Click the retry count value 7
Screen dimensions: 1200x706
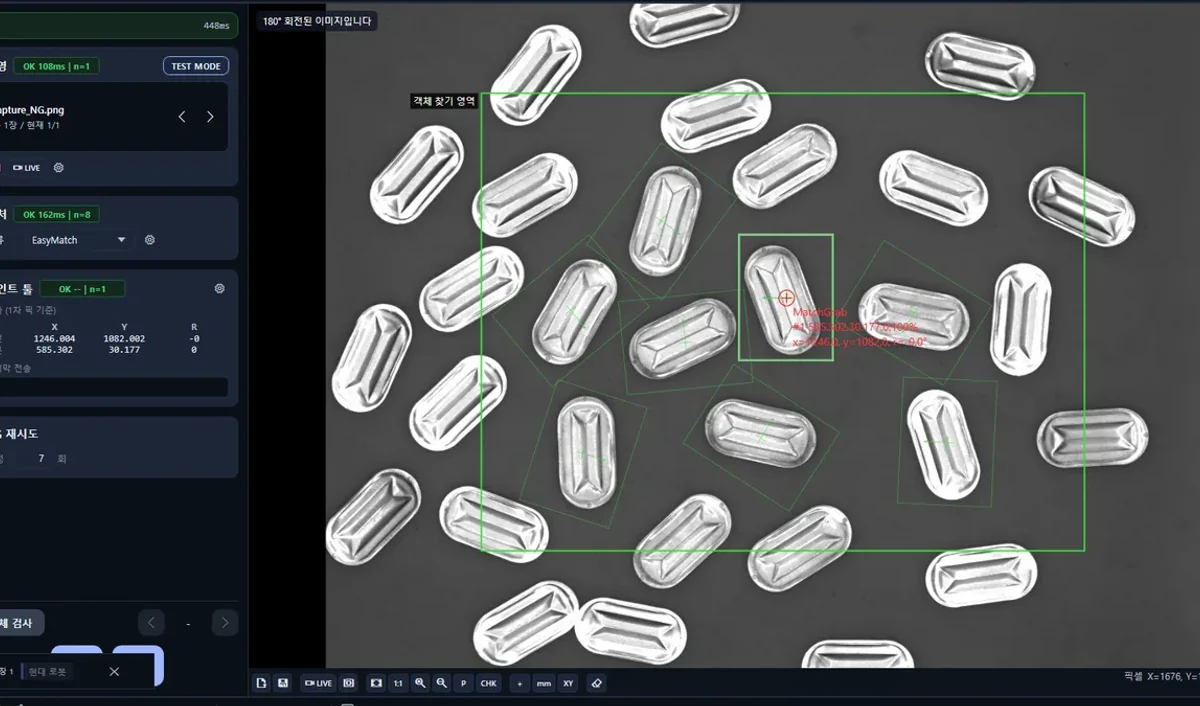(x=41, y=458)
